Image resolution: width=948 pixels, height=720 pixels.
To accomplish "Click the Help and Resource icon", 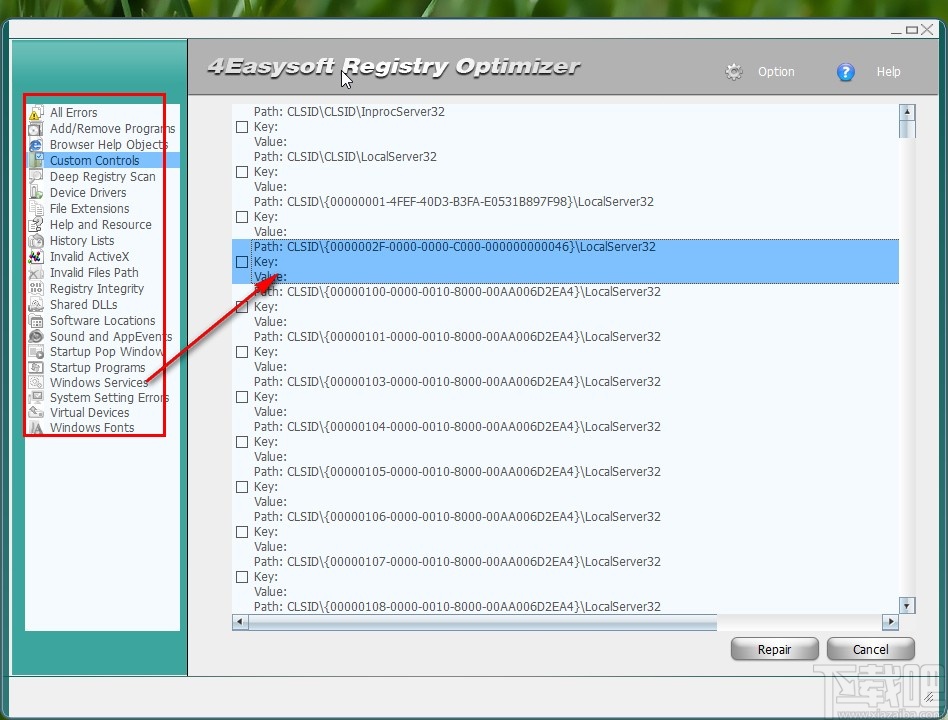I will point(36,225).
